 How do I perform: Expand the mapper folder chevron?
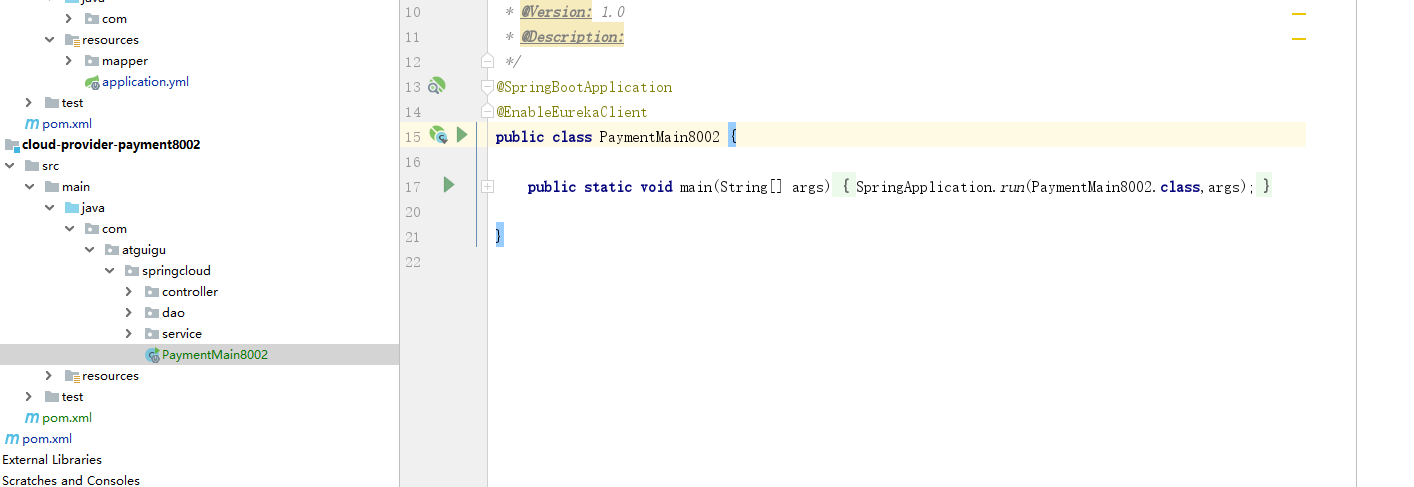[69, 60]
